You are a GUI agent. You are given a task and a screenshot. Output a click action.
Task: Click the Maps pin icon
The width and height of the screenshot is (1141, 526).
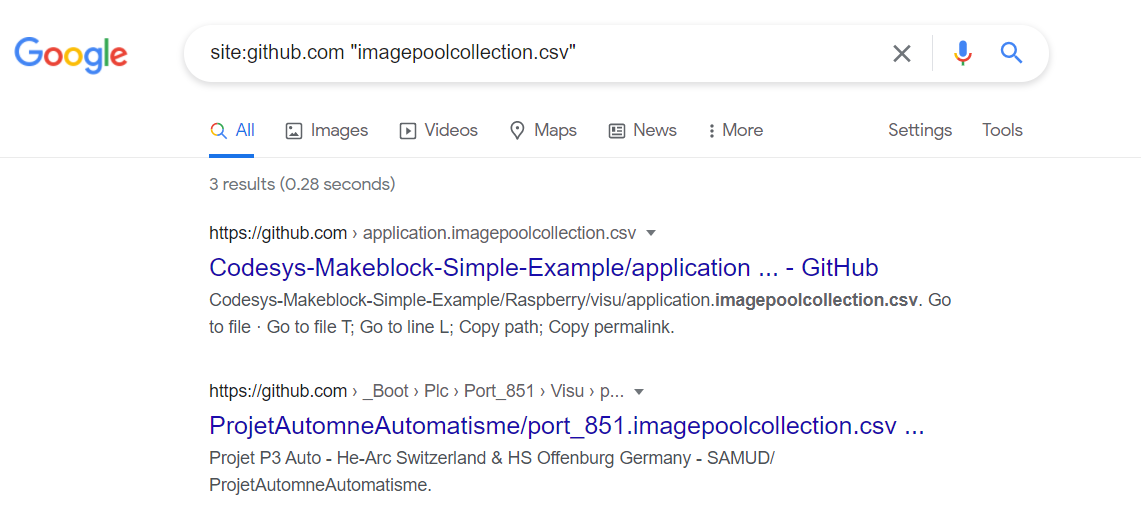517,131
